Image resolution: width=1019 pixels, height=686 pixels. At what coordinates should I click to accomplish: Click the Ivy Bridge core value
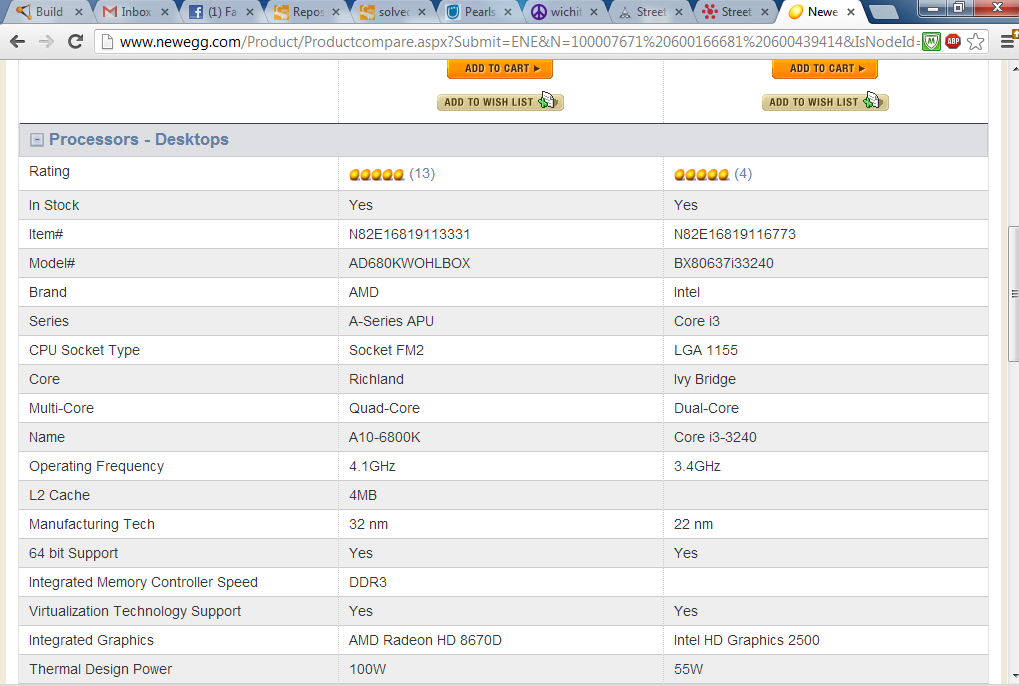point(704,379)
